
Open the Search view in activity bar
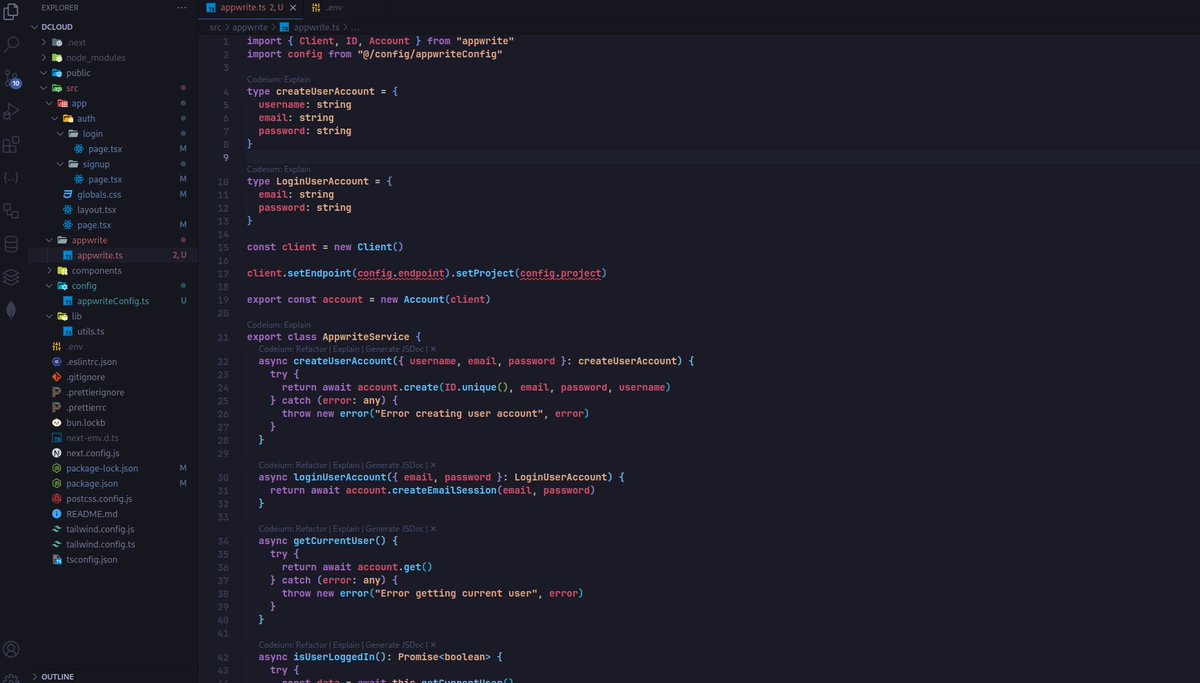click(x=11, y=44)
